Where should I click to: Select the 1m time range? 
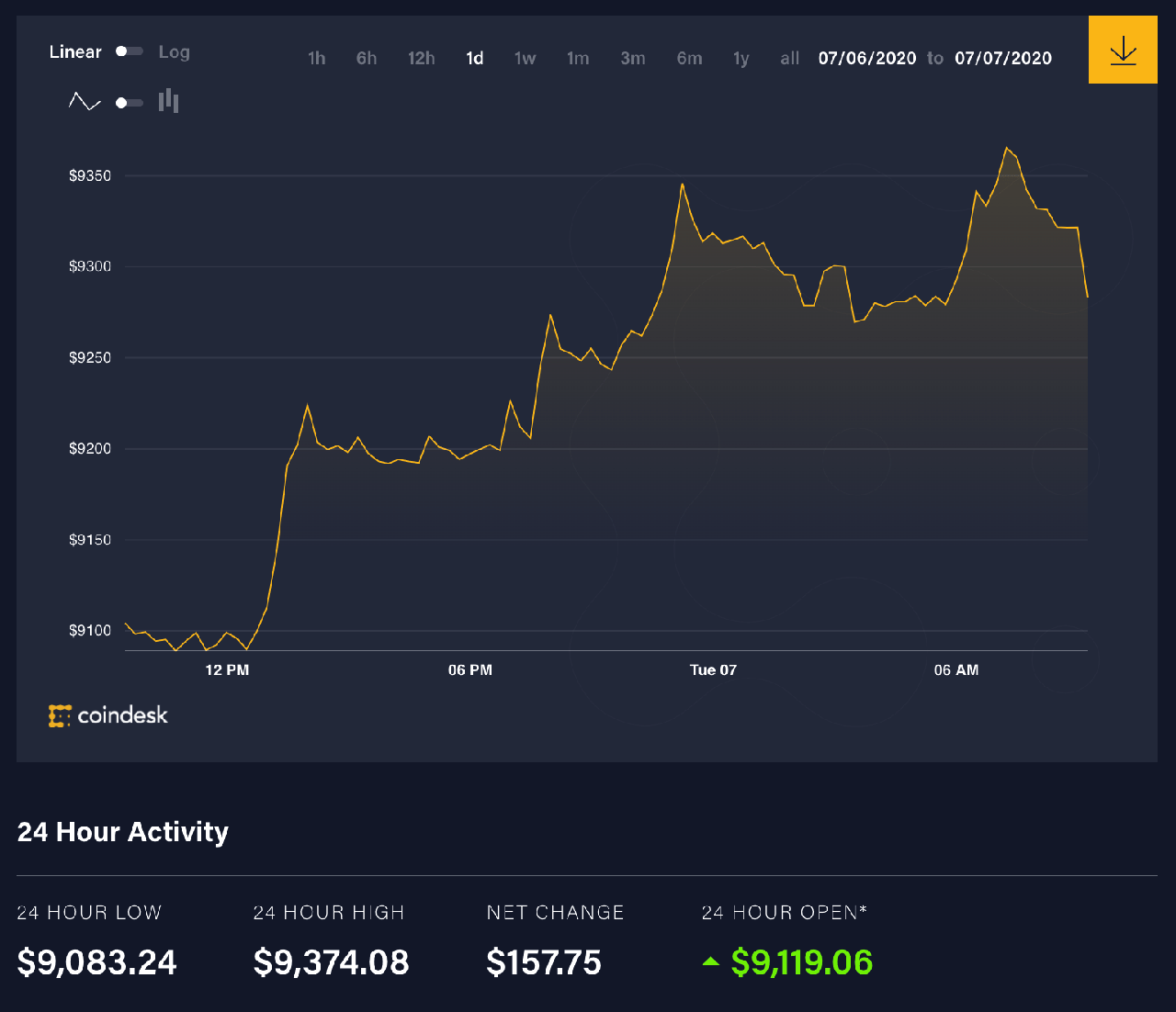click(x=578, y=59)
